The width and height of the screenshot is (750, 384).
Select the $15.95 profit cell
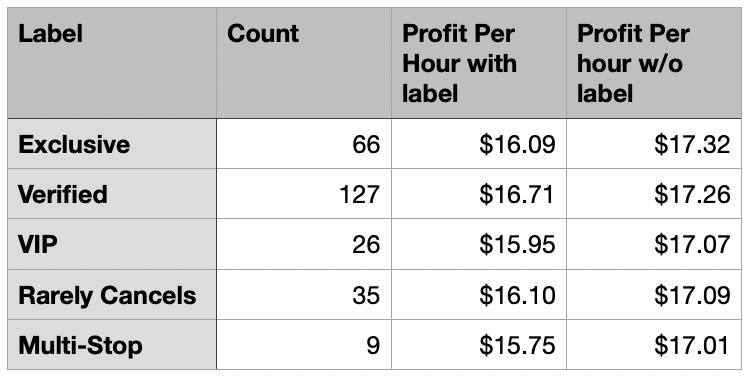click(x=479, y=244)
